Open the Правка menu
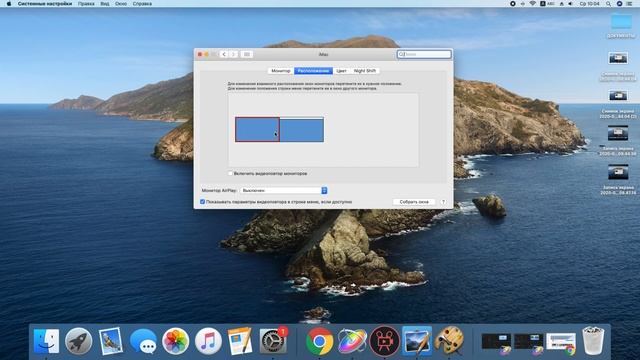This screenshot has height=360, width=640. (x=86, y=4)
